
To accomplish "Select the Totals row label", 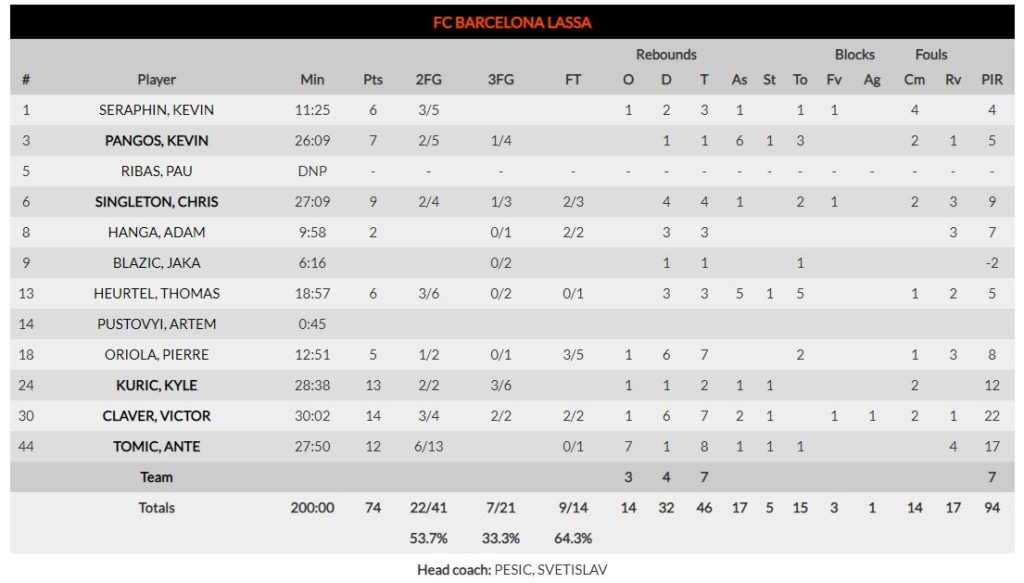I will 156,508.
